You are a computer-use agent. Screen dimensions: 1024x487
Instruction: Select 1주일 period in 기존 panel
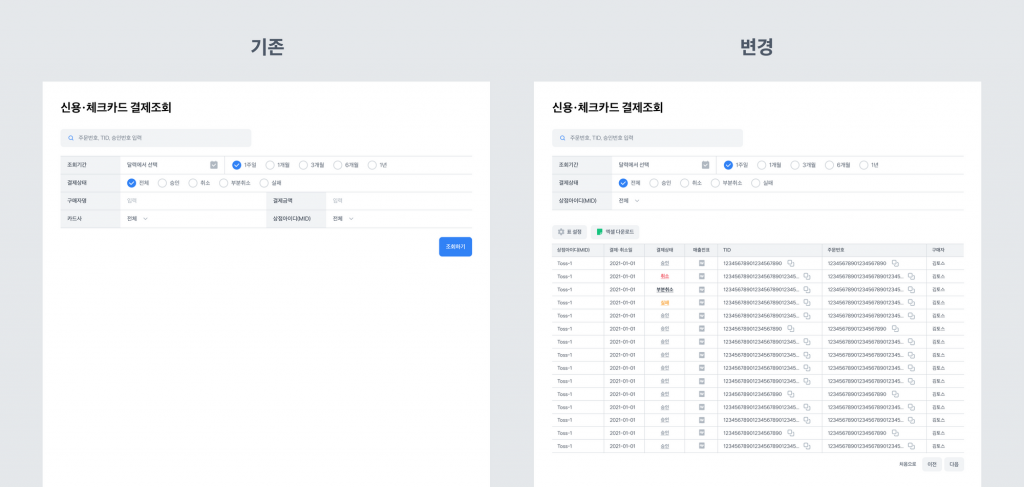pos(236,165)
